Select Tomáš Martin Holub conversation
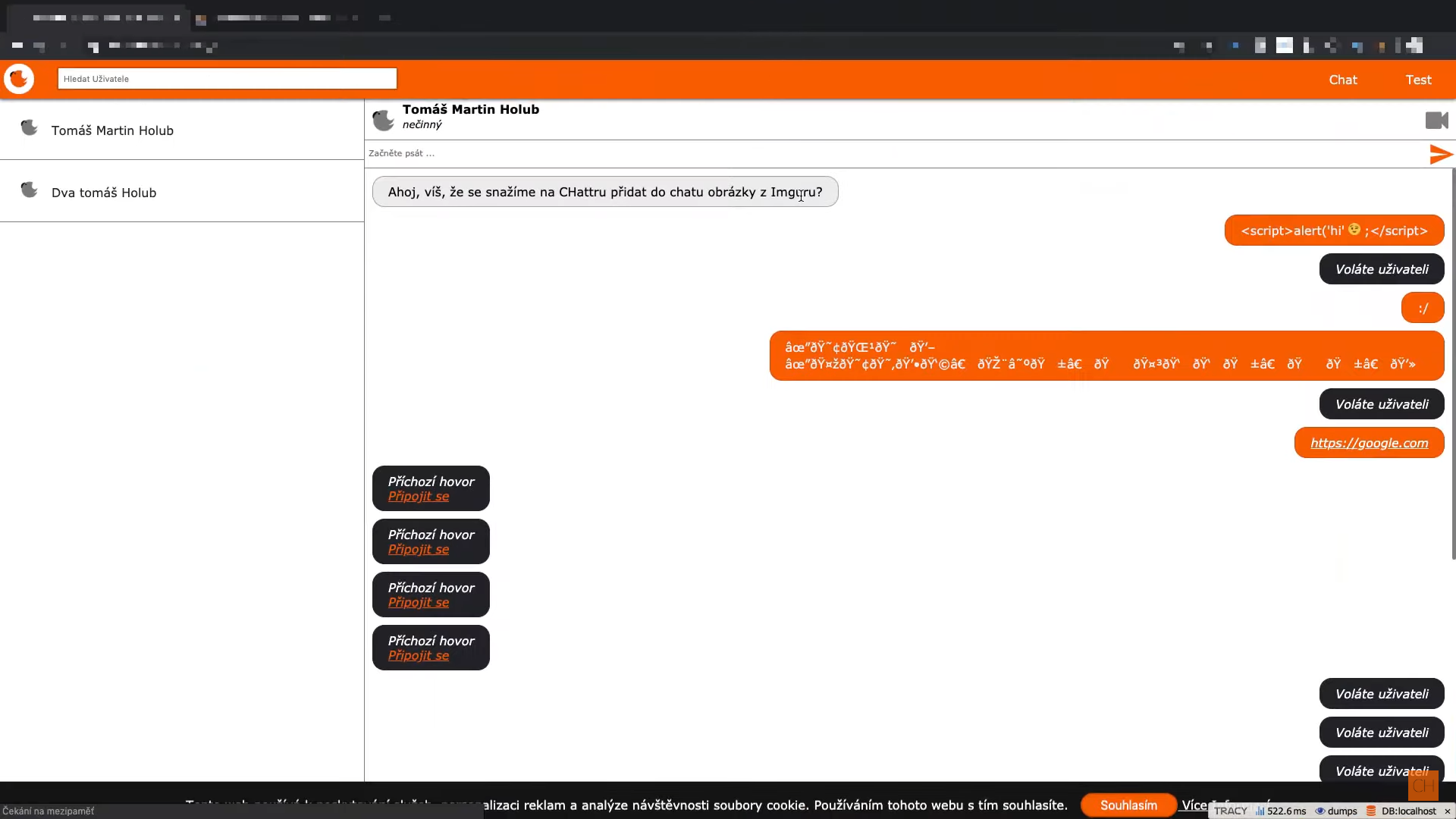This screenshot has width=1456, height=819. pyautogui.click(x=112, y=130)
